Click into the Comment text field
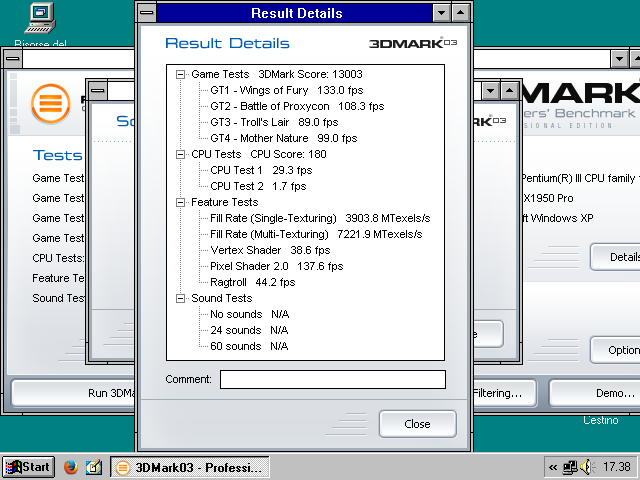The height and width of the screenshot is (480, 640). [333, 379]
